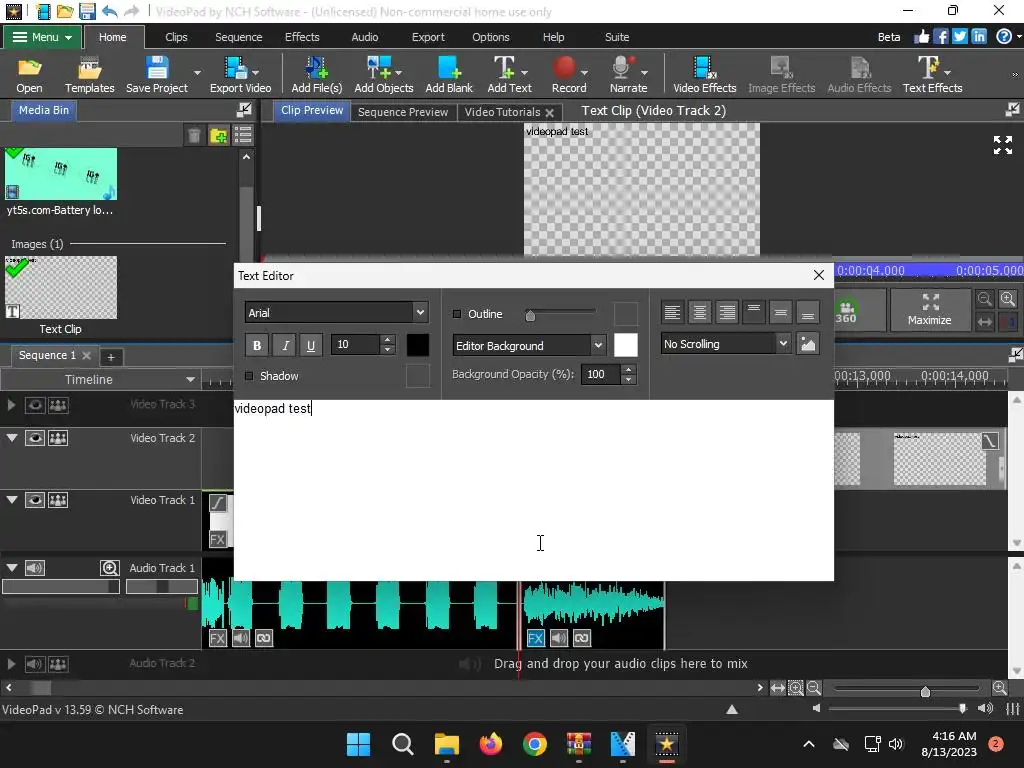Image resolution: width=1024 pixels, height=768 pixels.
Task: Click Add Text icon
Action: (504, 68)
